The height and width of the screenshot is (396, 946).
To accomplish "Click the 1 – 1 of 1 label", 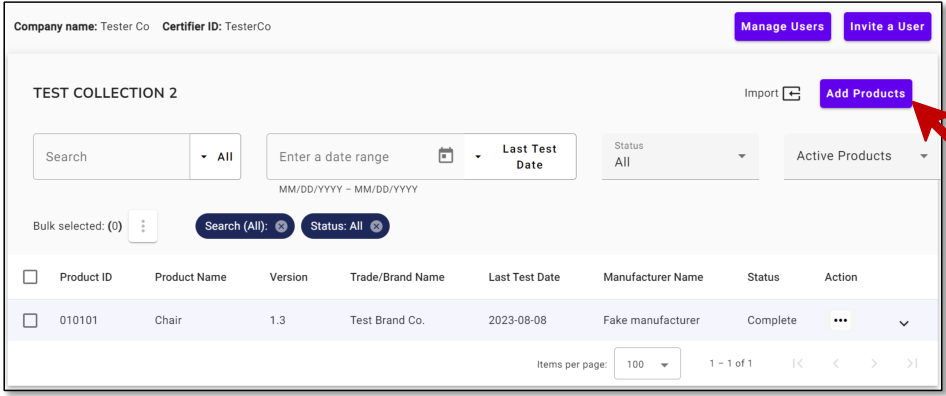I will point(731,363).
